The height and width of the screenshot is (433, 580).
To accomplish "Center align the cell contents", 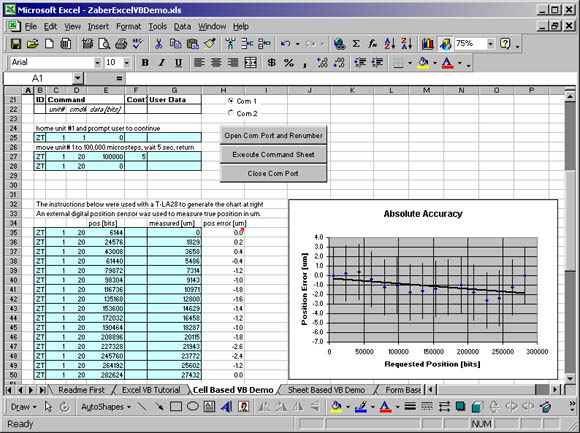I will [x=216, y=63].
